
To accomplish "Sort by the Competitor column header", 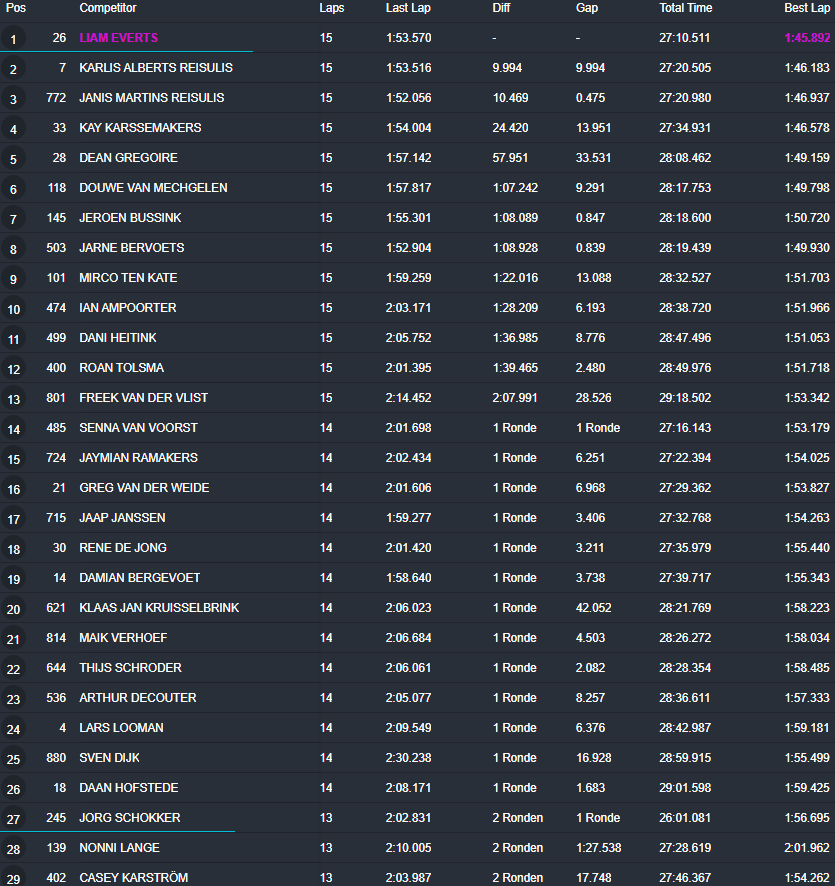I will click(108, 8).
